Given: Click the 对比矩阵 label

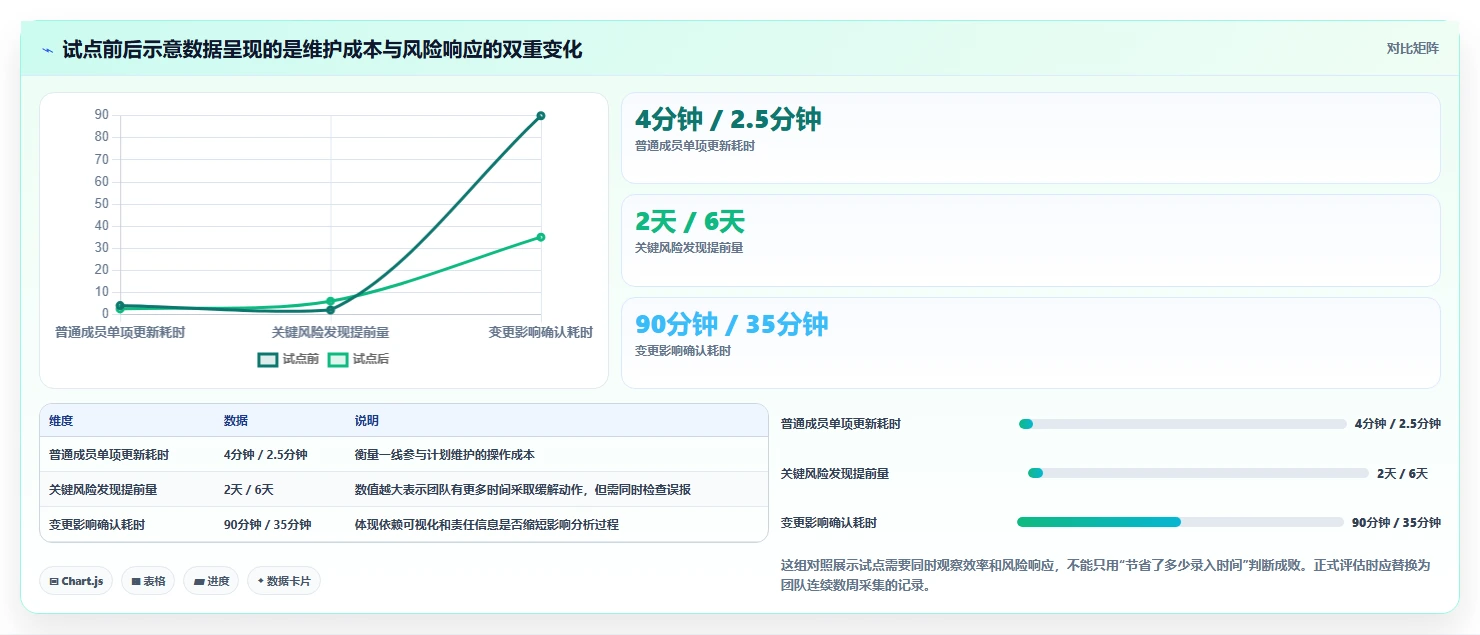Looking at the screenshot, I should click(1413, 48).
